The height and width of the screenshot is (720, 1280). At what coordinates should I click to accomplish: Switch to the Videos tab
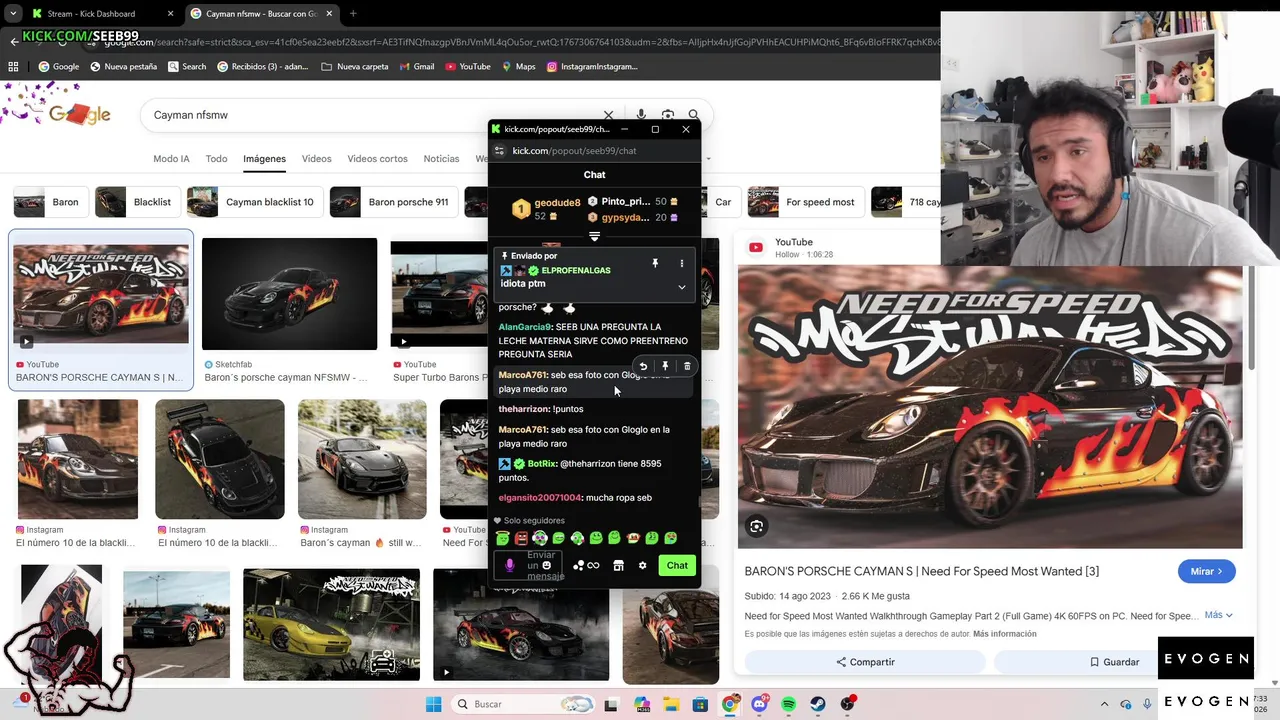point(316,159)
